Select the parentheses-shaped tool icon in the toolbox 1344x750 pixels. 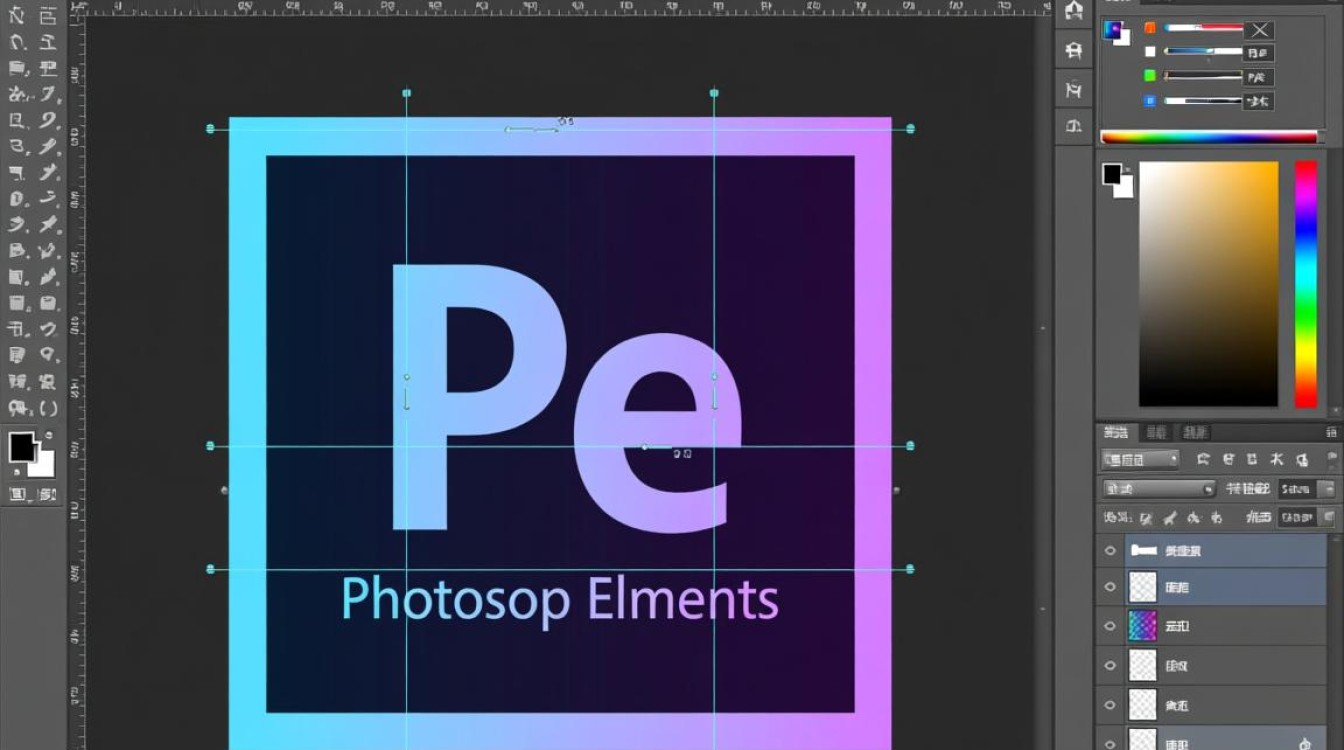pos(47,407)
